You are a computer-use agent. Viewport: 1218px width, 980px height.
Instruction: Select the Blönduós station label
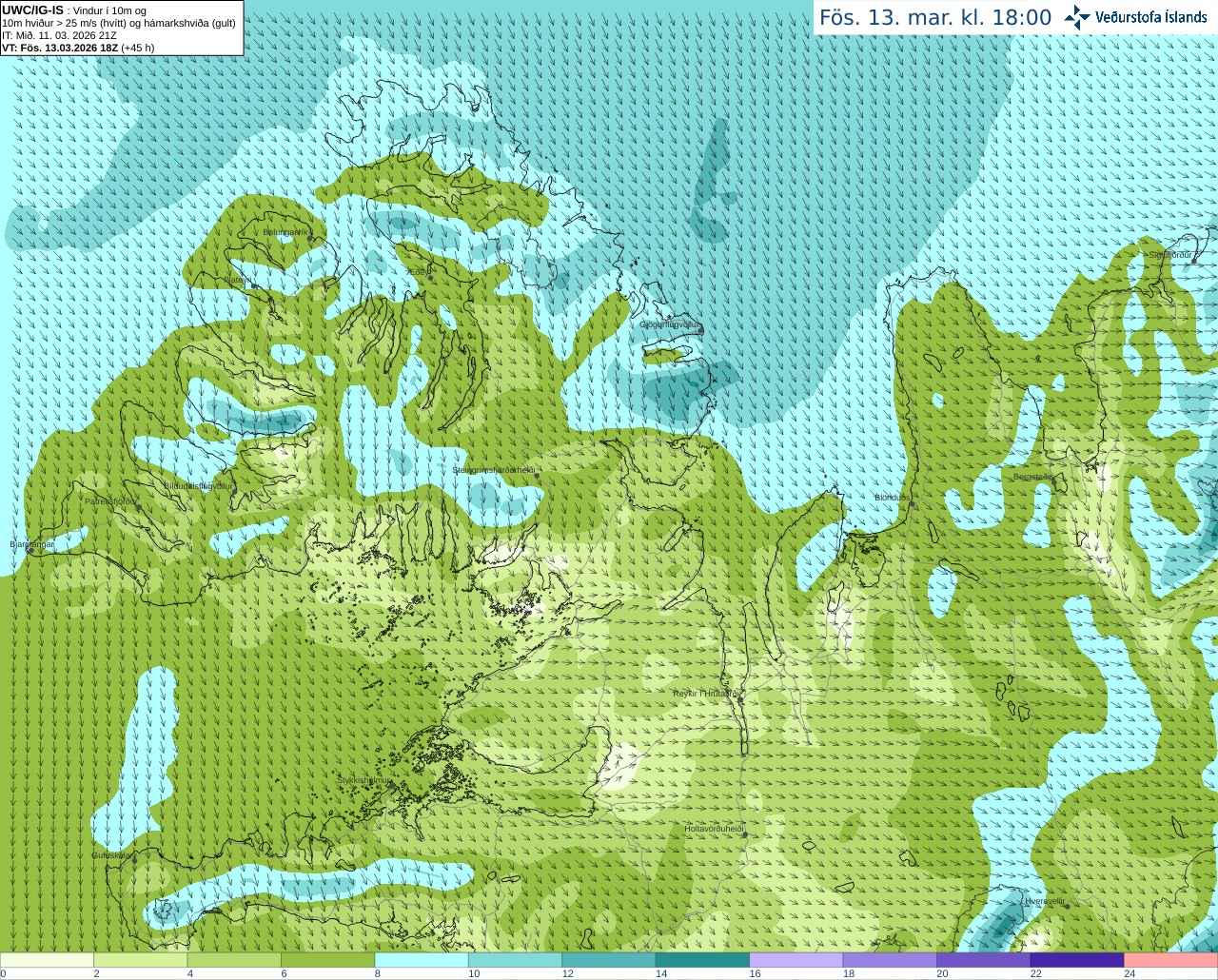(x=893, y=498)
